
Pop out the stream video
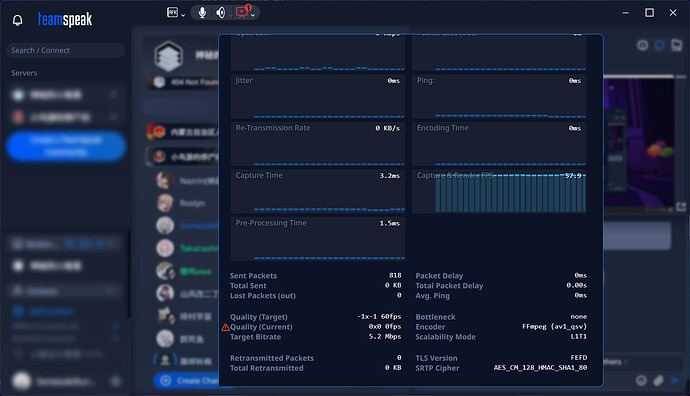click(x=681, y=206)
